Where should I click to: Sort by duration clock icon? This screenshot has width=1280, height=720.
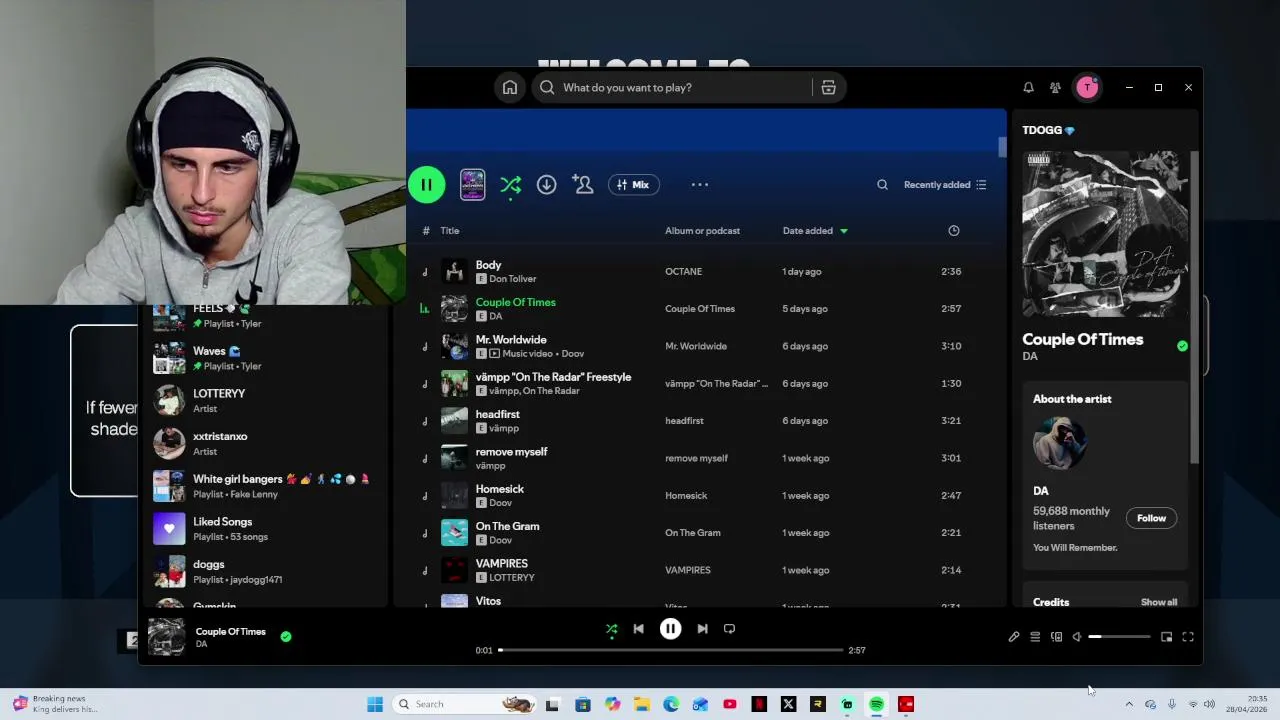click(x=954, y=231)
